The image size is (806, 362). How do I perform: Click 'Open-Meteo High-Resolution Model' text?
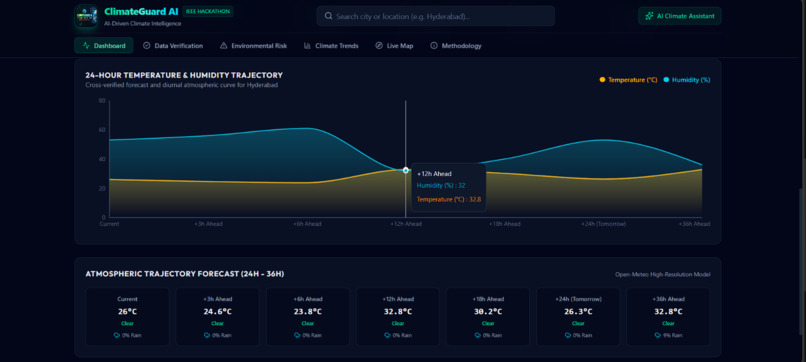click(663, 275)
